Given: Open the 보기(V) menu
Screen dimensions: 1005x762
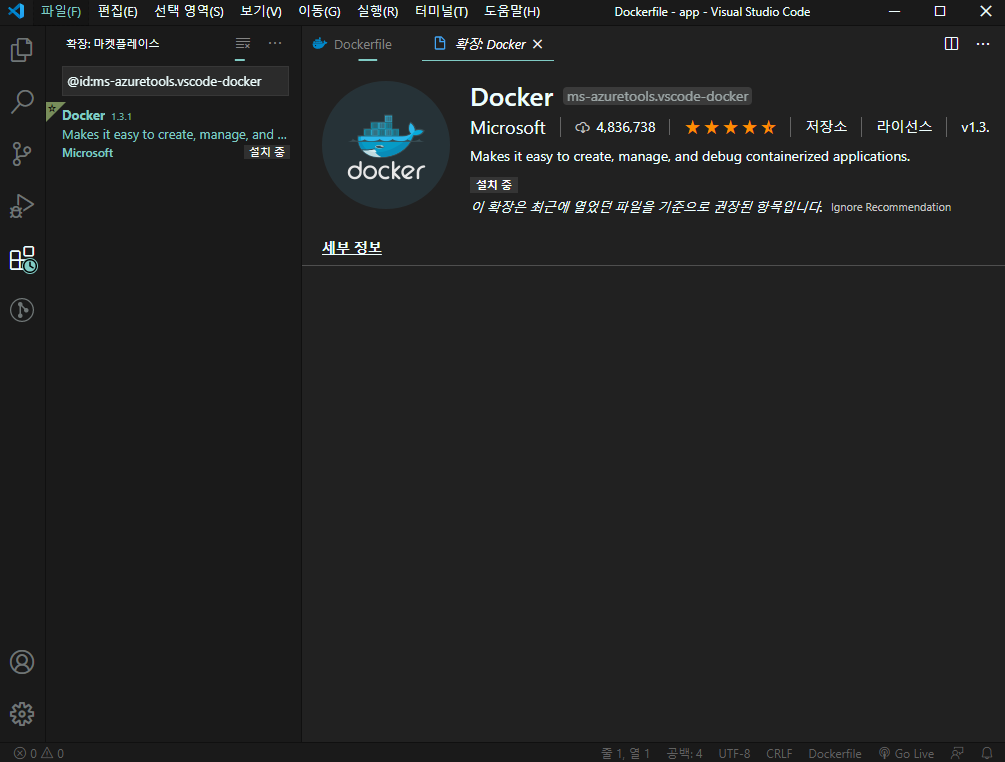Looking at the screenshot, I should click(261, 12).
